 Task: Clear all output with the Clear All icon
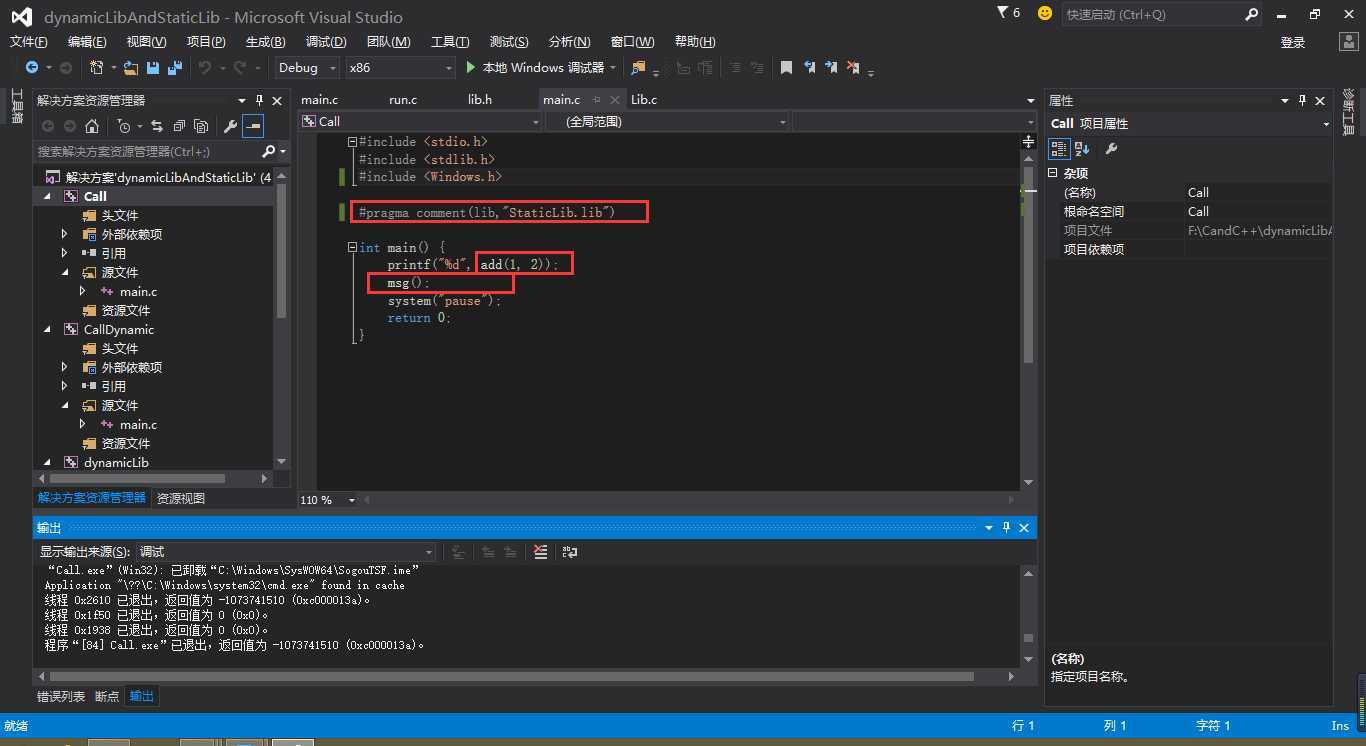click(x=540, y=551)
